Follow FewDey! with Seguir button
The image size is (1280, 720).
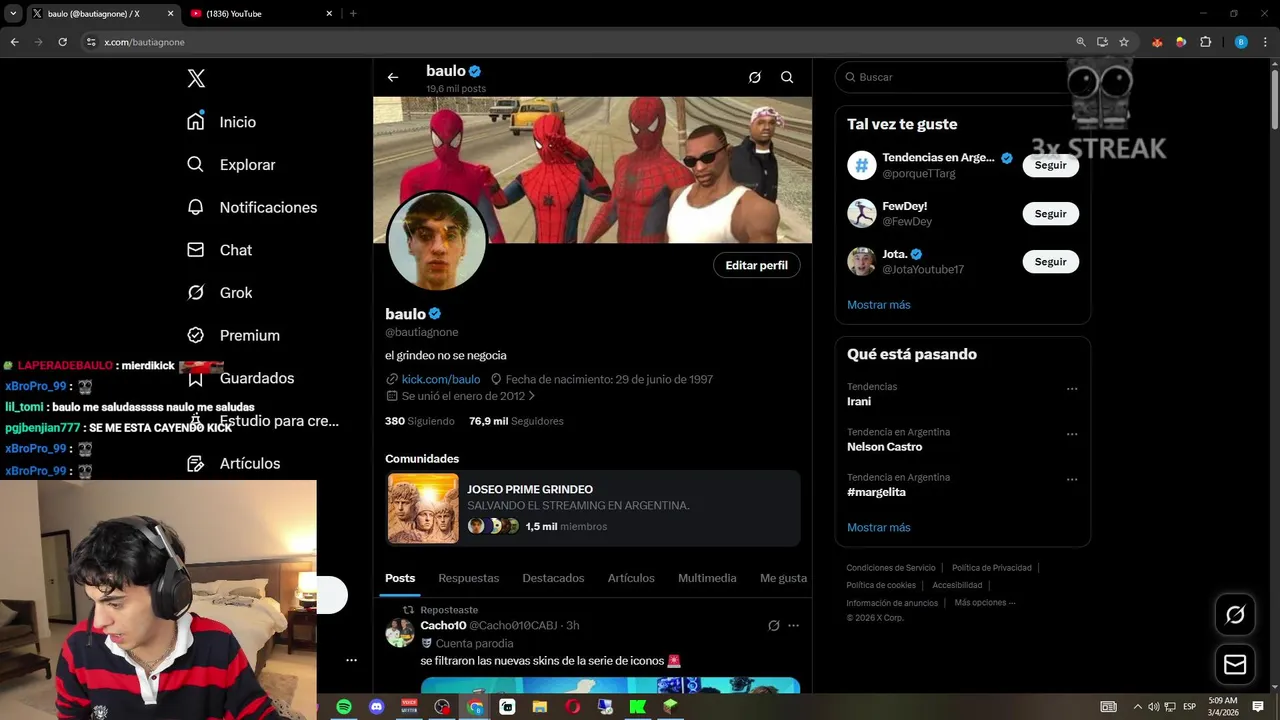[1050, 213]
